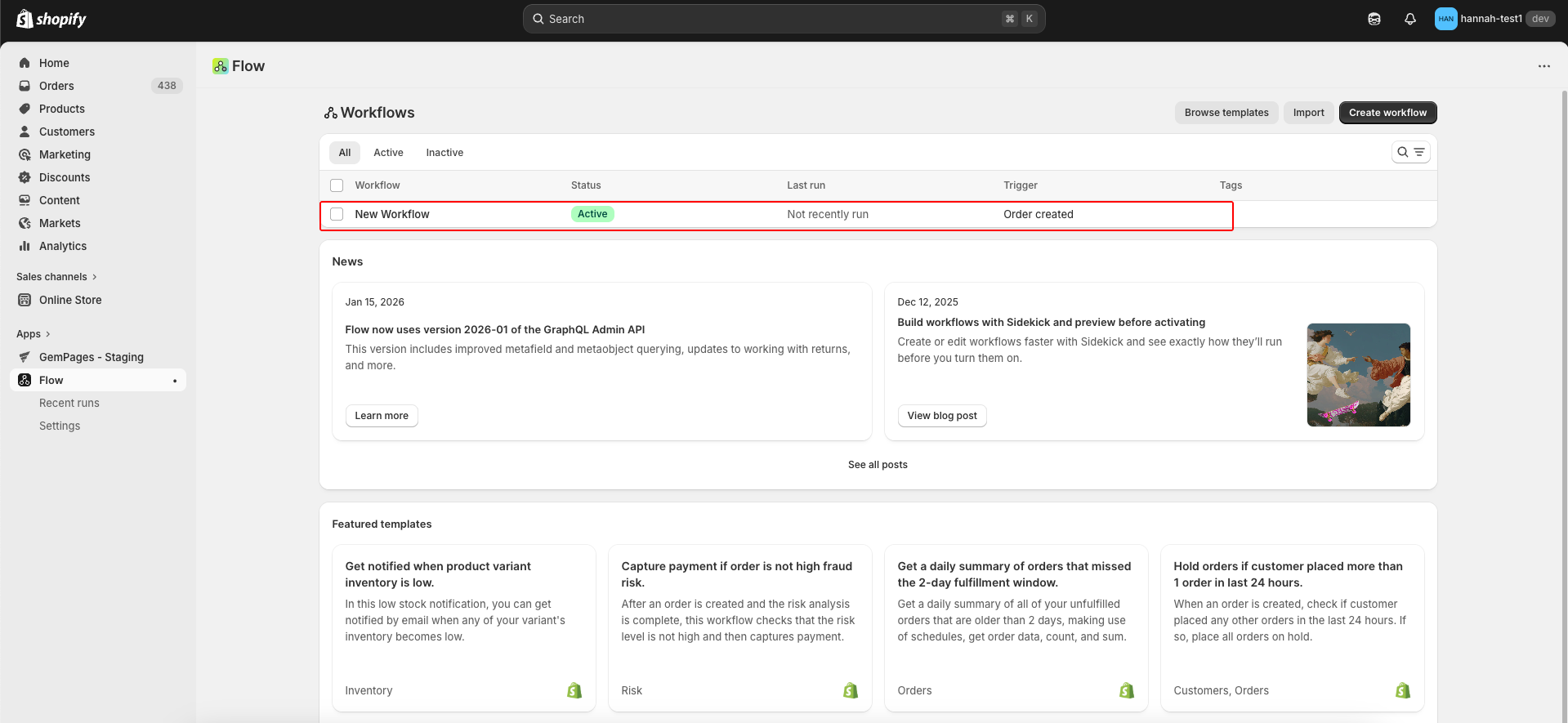Click the Create workflow button
1568x723 pixels.
1387,113
